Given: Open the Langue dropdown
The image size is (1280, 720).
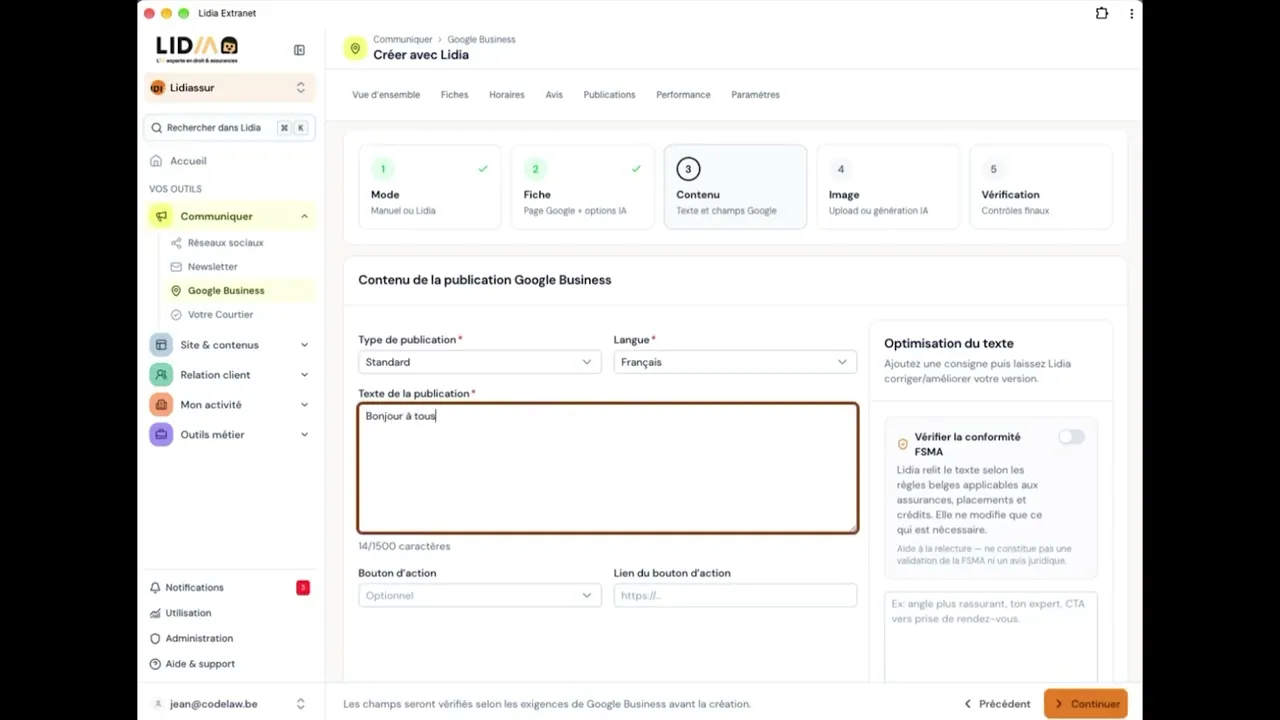Looking at the screenshot, I should (735, 362).
